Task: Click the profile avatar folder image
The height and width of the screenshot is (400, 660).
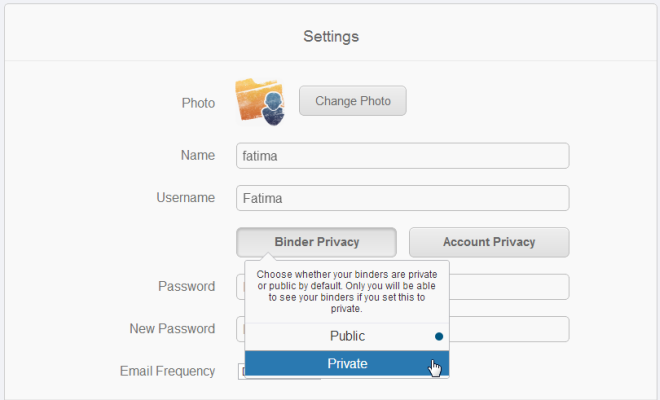Action: pyautogui.click(x=260, y=102)
